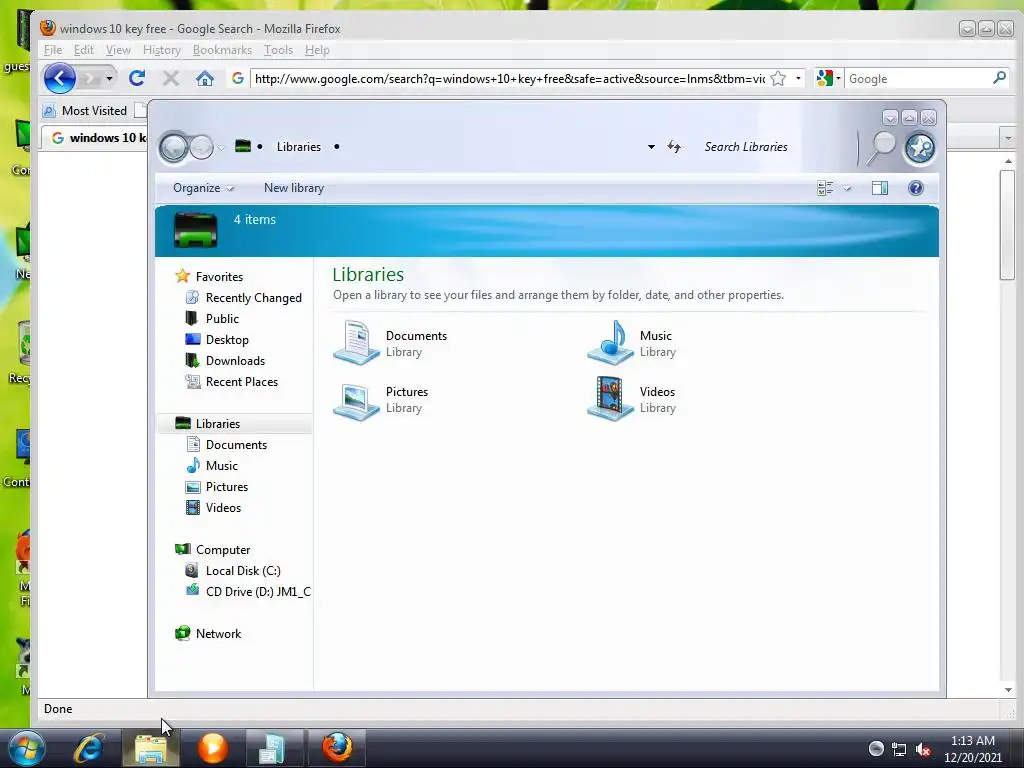Click the Firefox search magnifier icon
The image size is (1024, 768).
coord(999,78)
